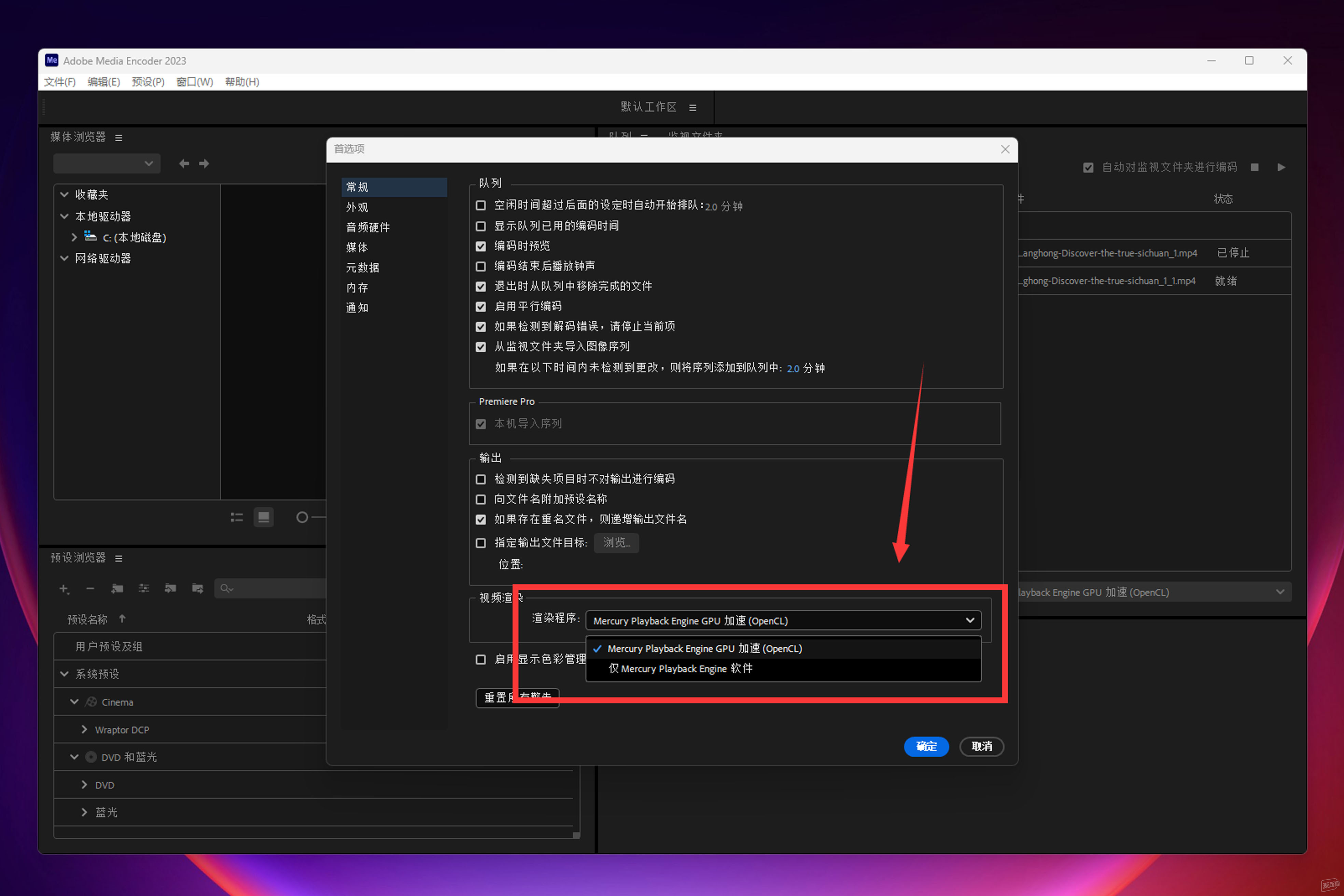Toggle 空闲时间超过后面的设定时自动开始排队 checkbox
The width and height of the screenshot is (1344, 896).
click(x=481, y=205)
